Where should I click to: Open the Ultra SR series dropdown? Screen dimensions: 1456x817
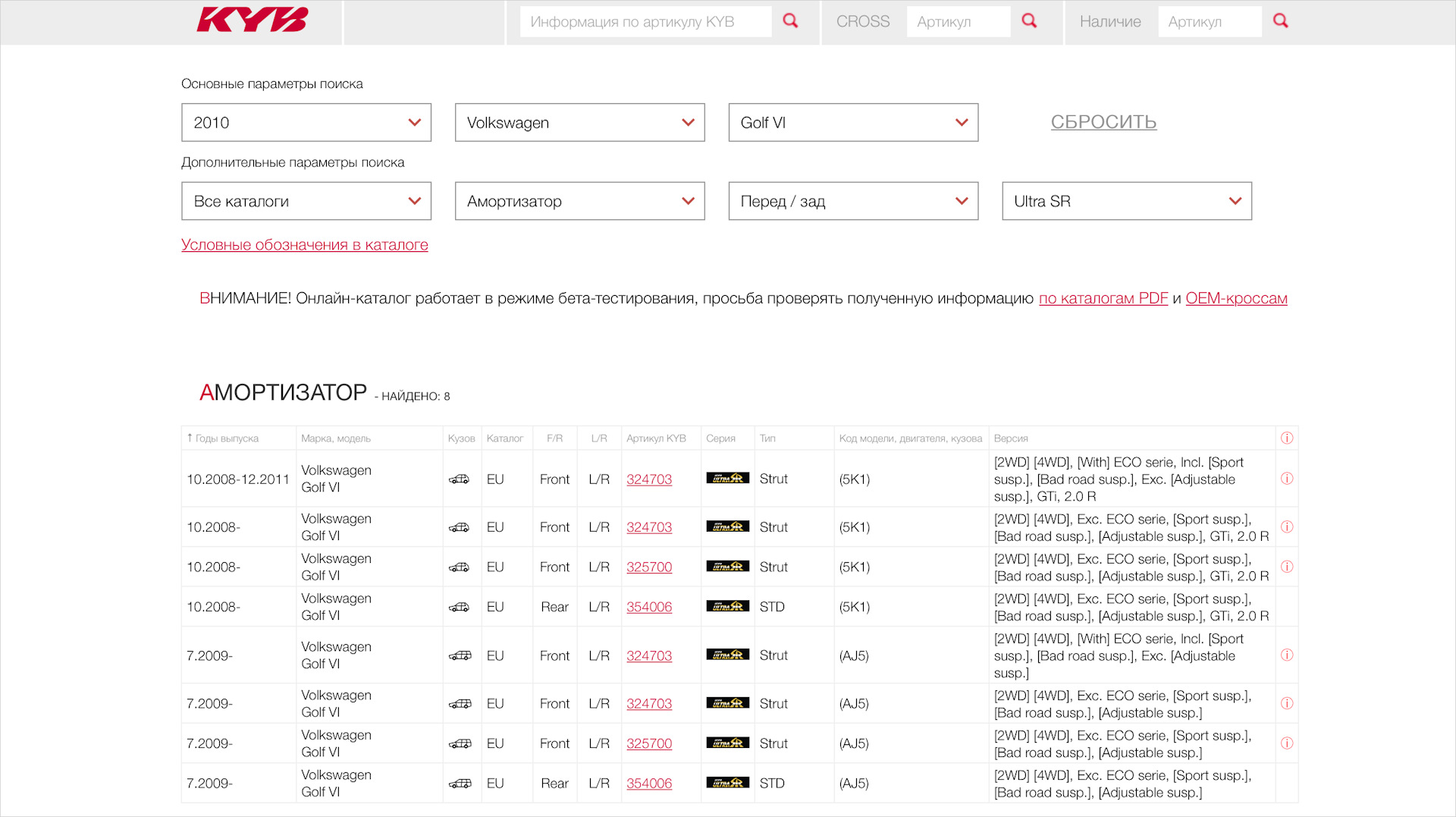point(1127,201)
